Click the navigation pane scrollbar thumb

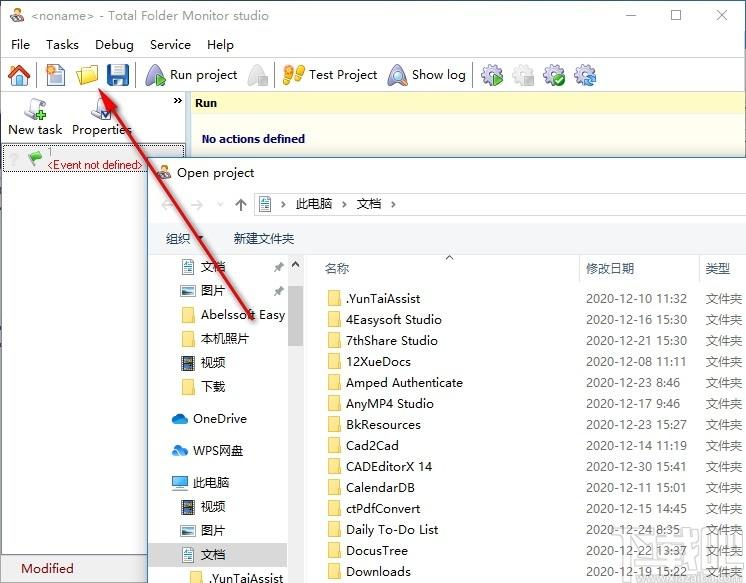coord(295,316)
